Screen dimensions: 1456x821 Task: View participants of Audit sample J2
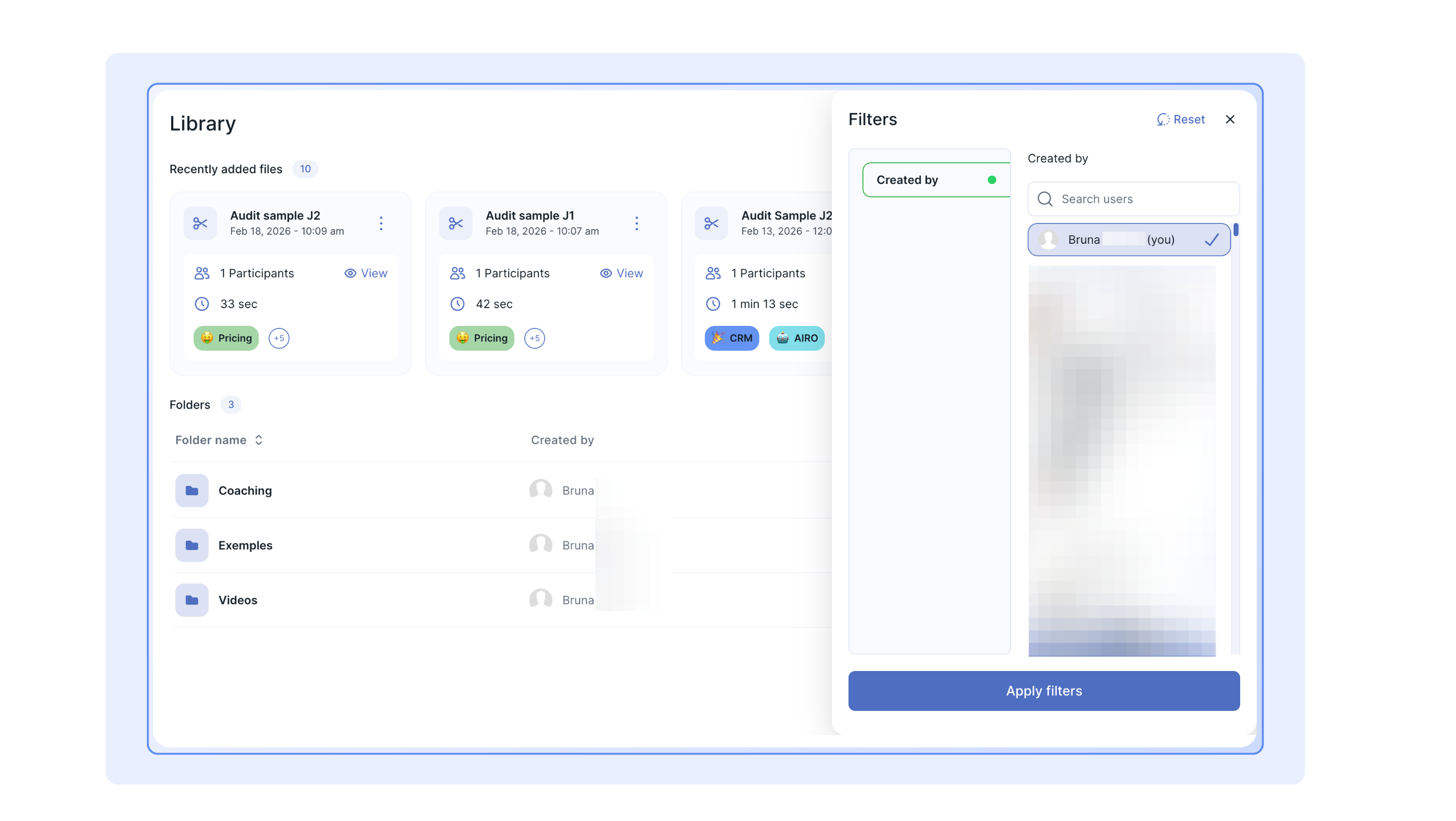(366, 273)
